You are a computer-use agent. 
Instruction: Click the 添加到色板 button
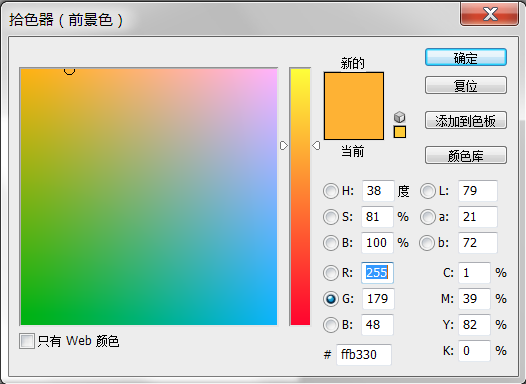click(466, 120)
